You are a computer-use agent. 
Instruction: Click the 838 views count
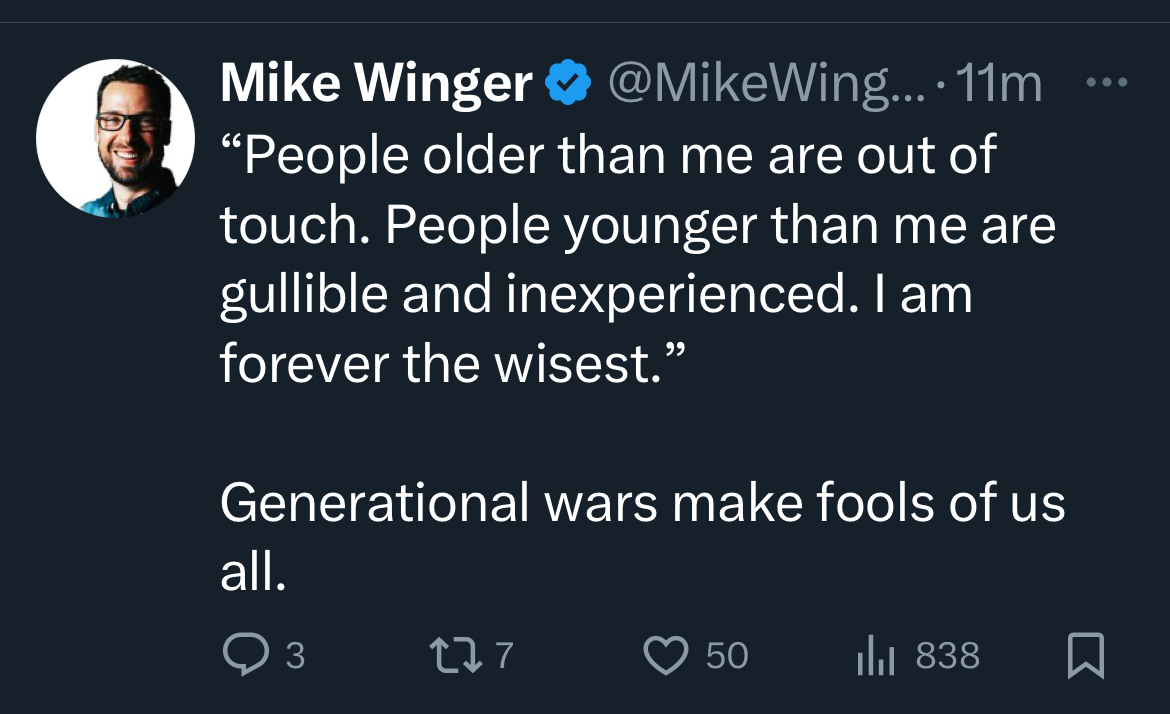click(947, 656)
